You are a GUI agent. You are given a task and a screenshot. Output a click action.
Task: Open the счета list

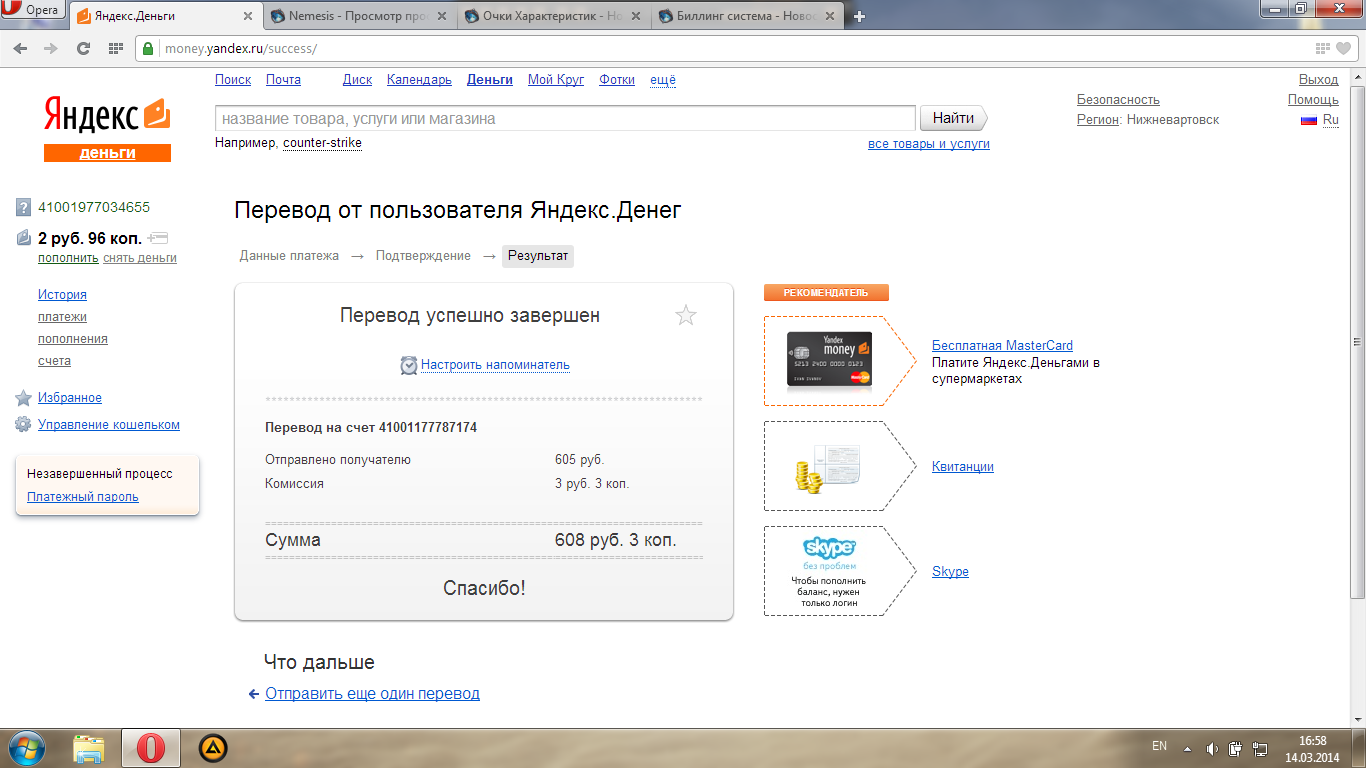click(54, 361)
